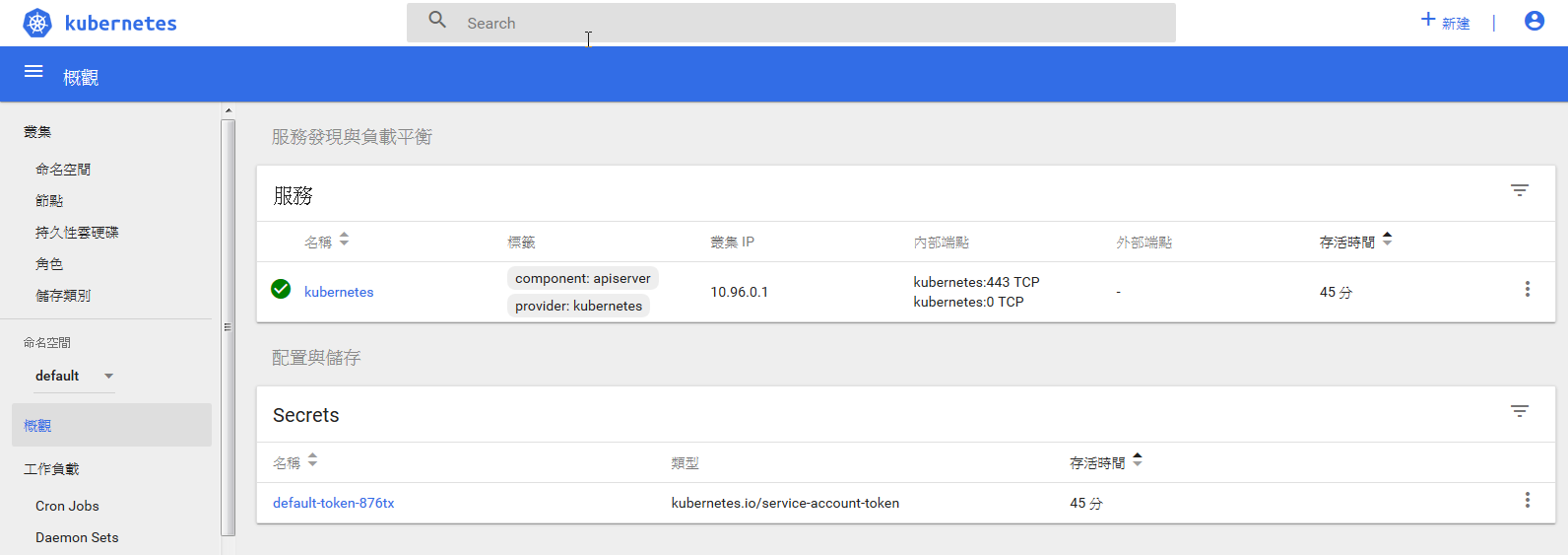Open 工作負載 in sidebar
Screen dimensions: 1568x555
tap(51, 469)
